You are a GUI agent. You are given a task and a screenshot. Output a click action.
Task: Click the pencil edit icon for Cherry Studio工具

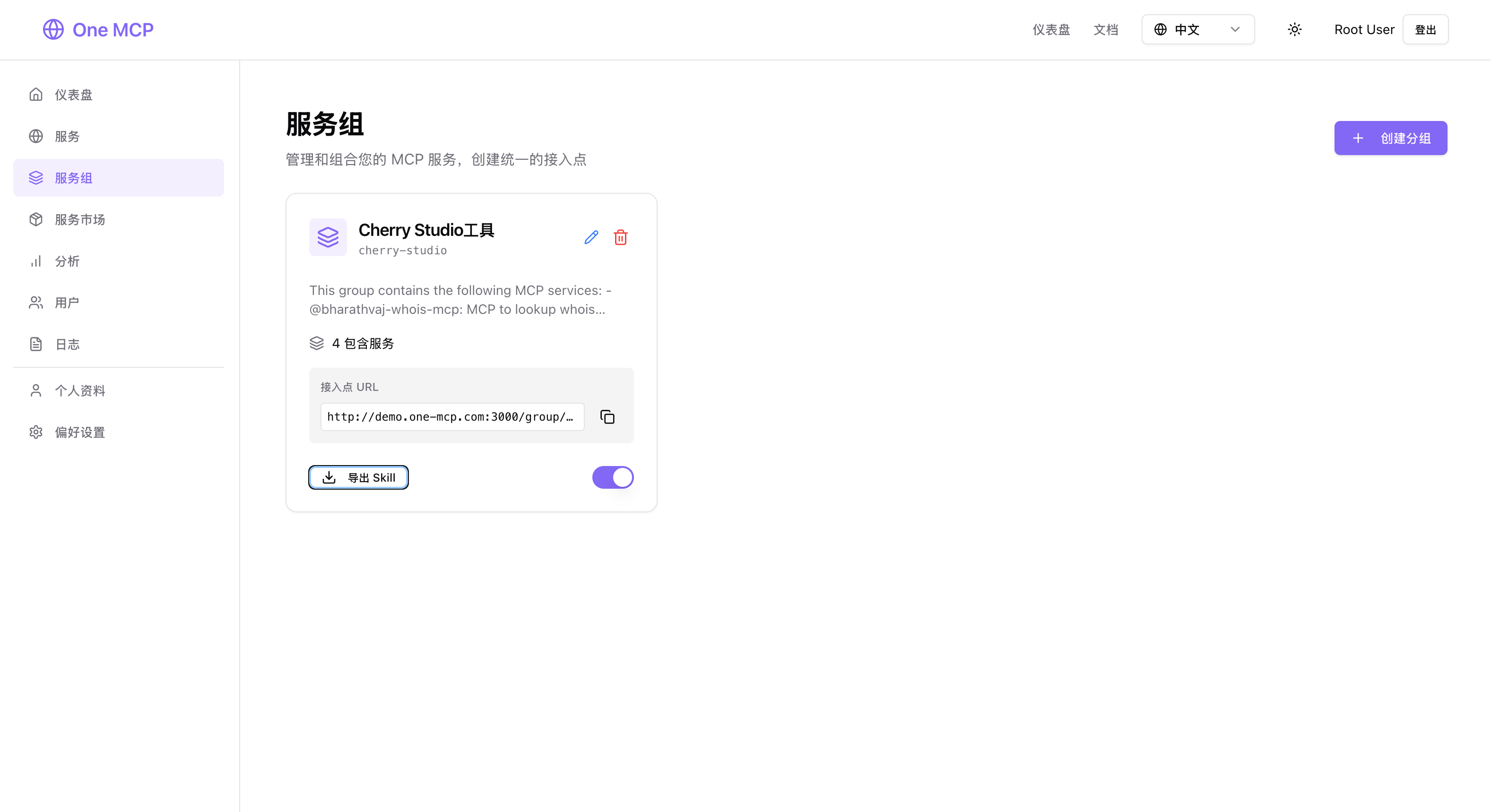point(591,237)
